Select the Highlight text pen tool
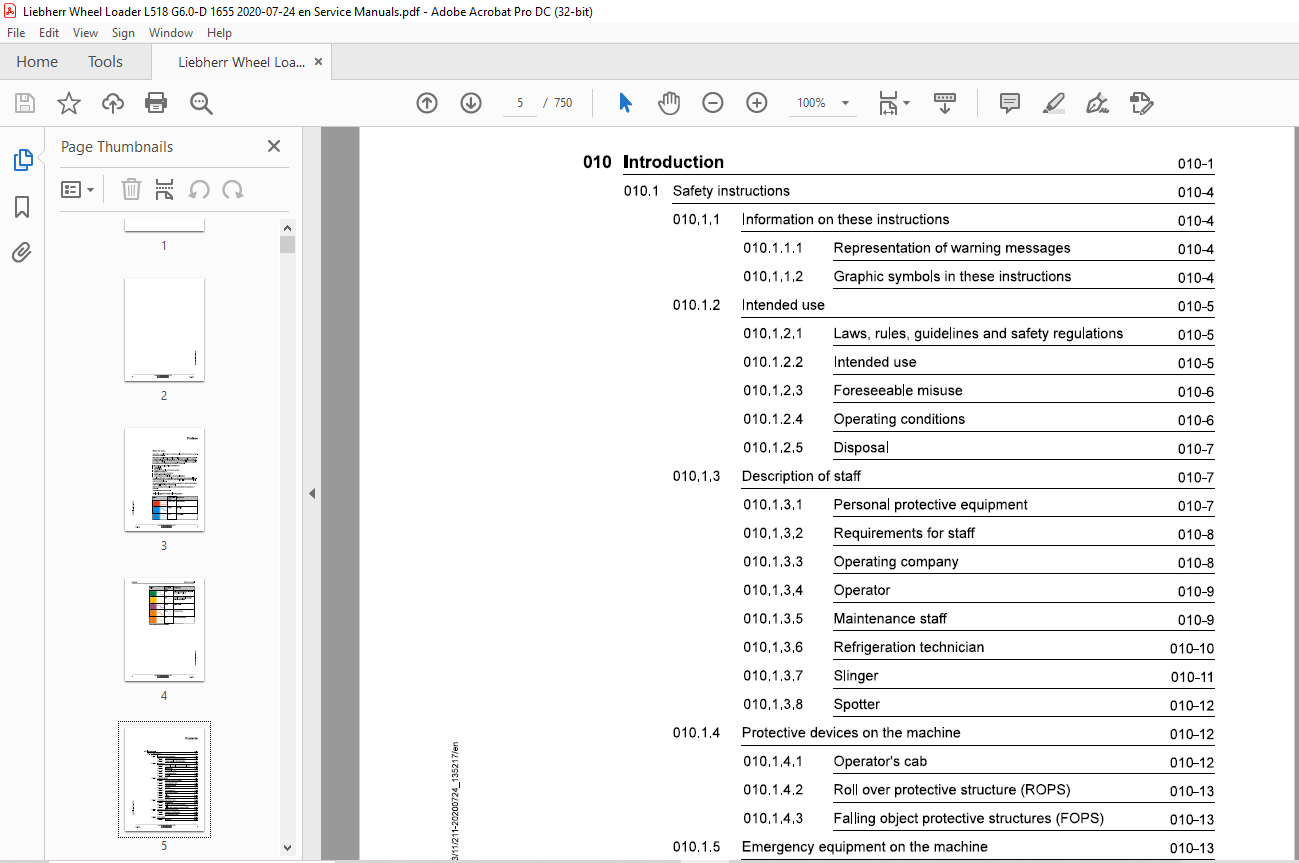 (x=1053, y=103)
